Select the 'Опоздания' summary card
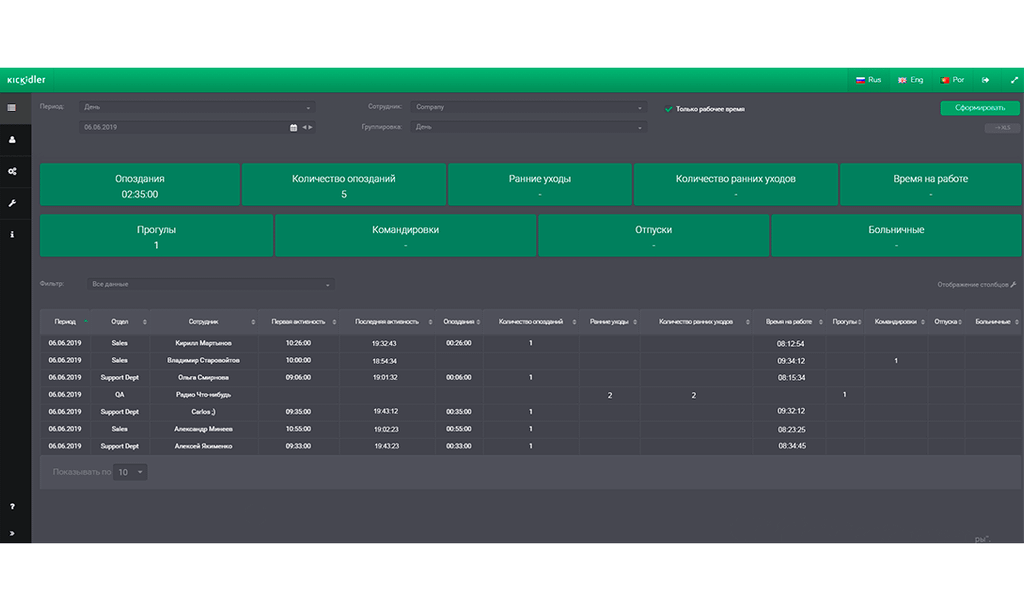Viewport: 1024px width, 611px height. [x=140, y=185]
